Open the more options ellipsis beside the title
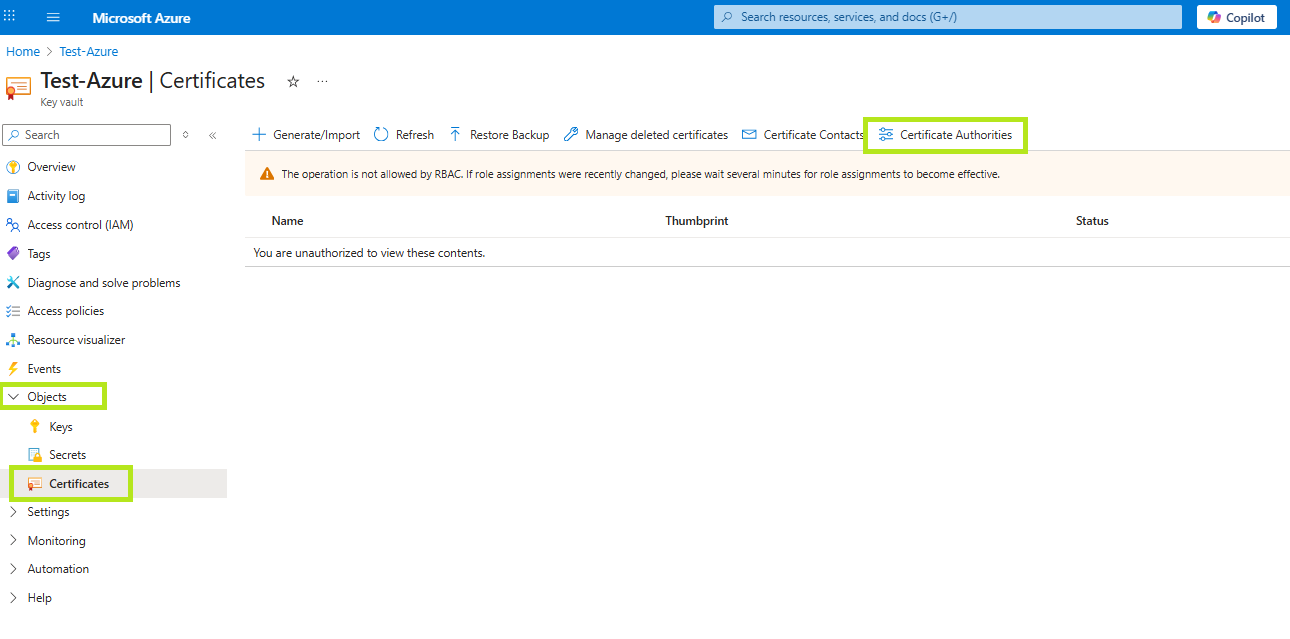1290x639 pixels. 322,81
